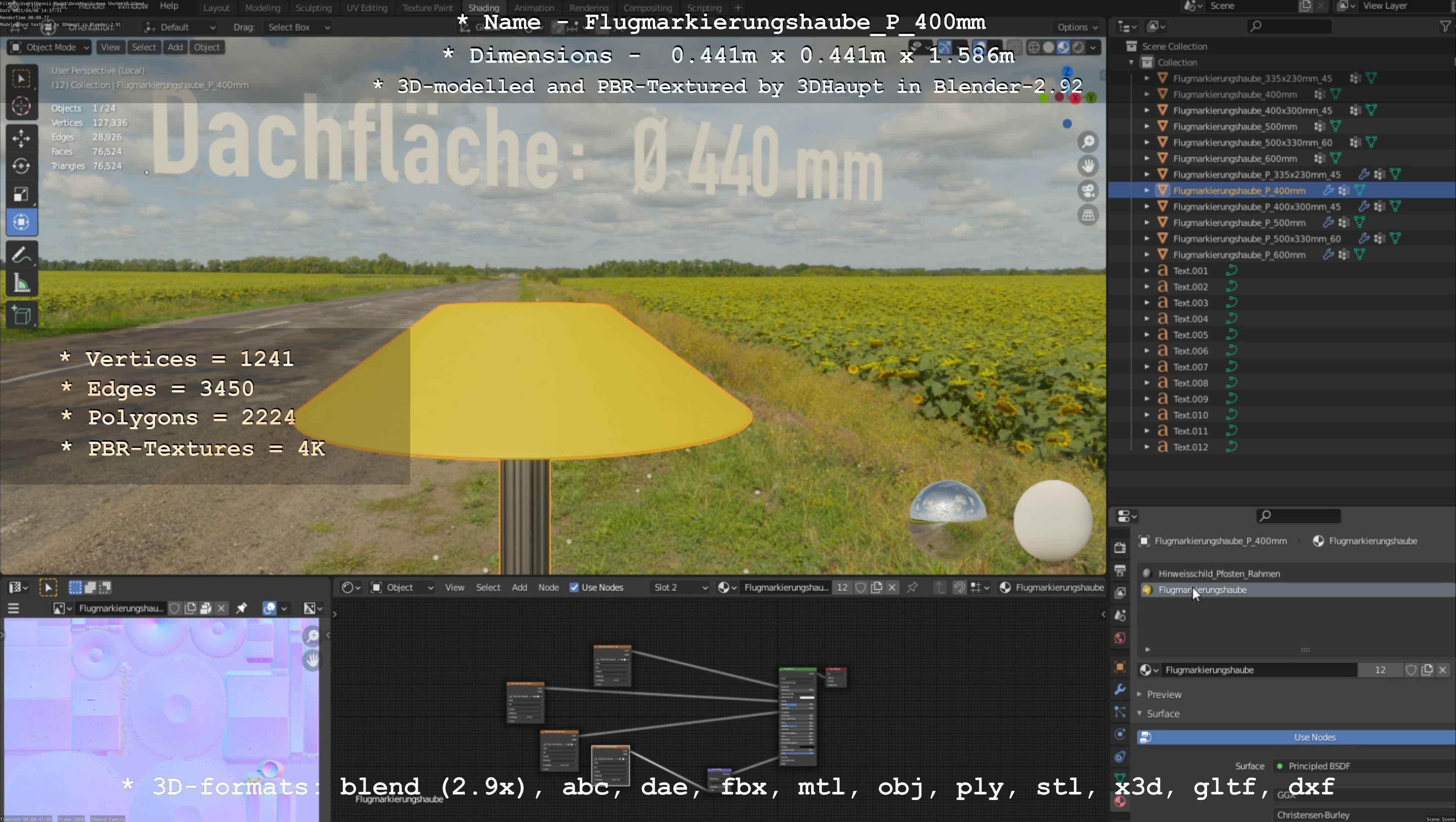Open the Object properties tab
The width and height of the screenshot is (1456, 822).
coord(1120,667)
